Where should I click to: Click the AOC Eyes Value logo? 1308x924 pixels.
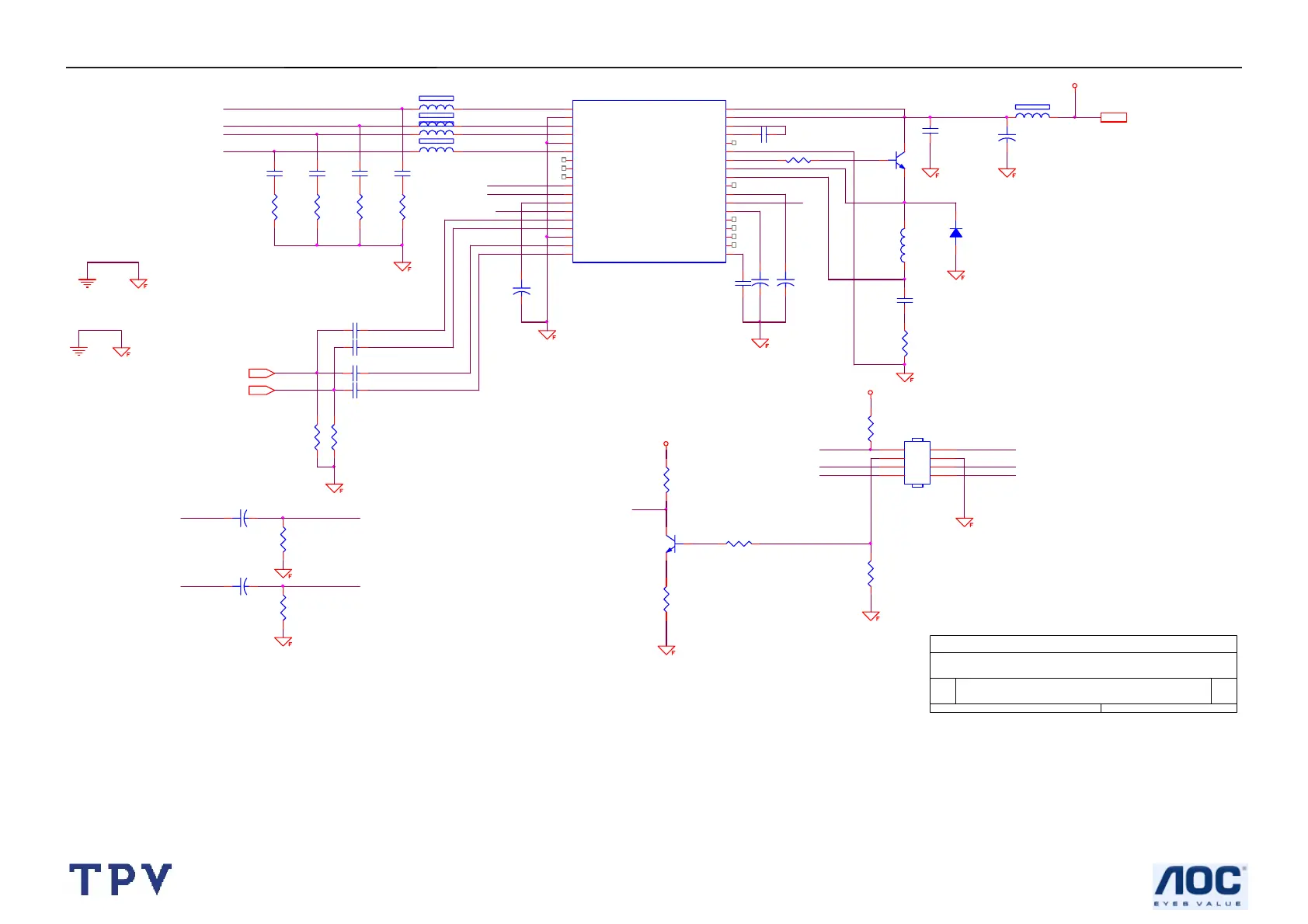pos(1200,886)
